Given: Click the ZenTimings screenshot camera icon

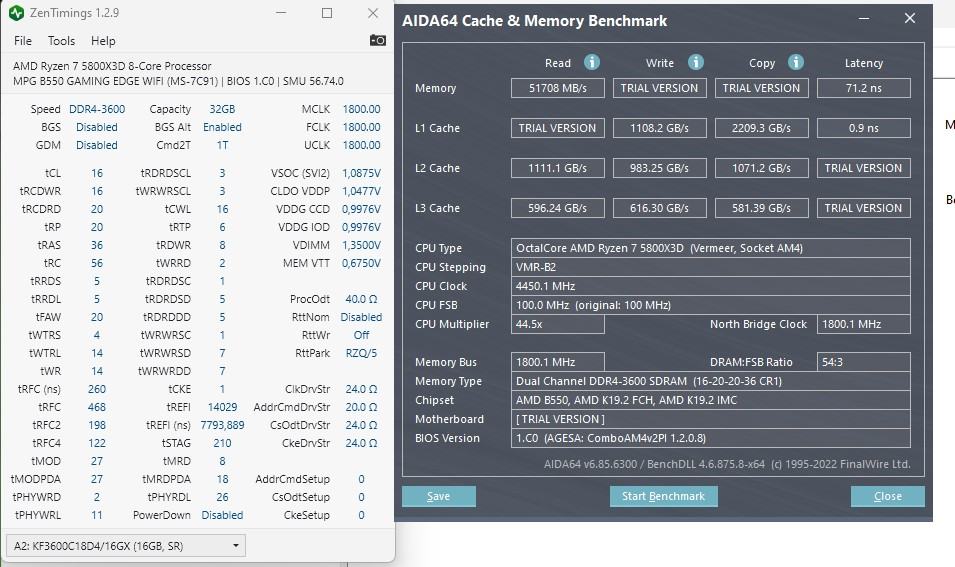Looking at the screenshot, I should coord(378,40).
